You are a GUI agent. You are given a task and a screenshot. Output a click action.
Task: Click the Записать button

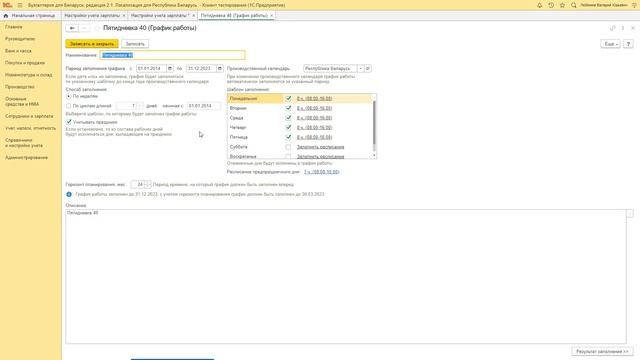point(135,44)
